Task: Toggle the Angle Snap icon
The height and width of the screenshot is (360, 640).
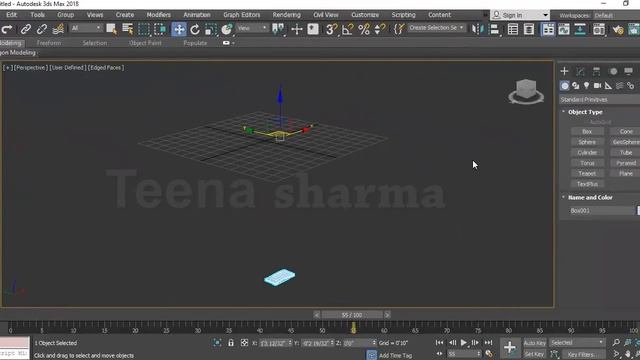Action: (x=347, y=29)
